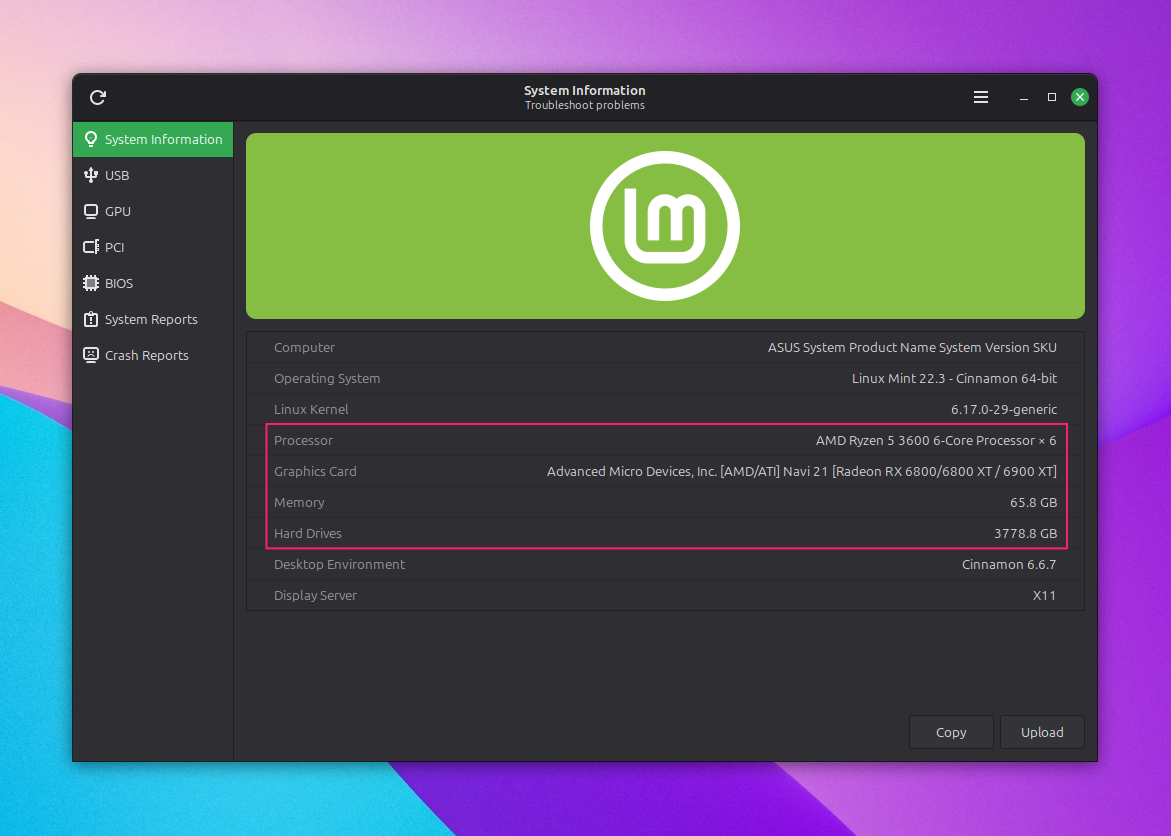This screenshot has width=1171, height=836.
Task: Select kernel value '6.17.0-29-generic'
Action: (x=1004, y=409)
